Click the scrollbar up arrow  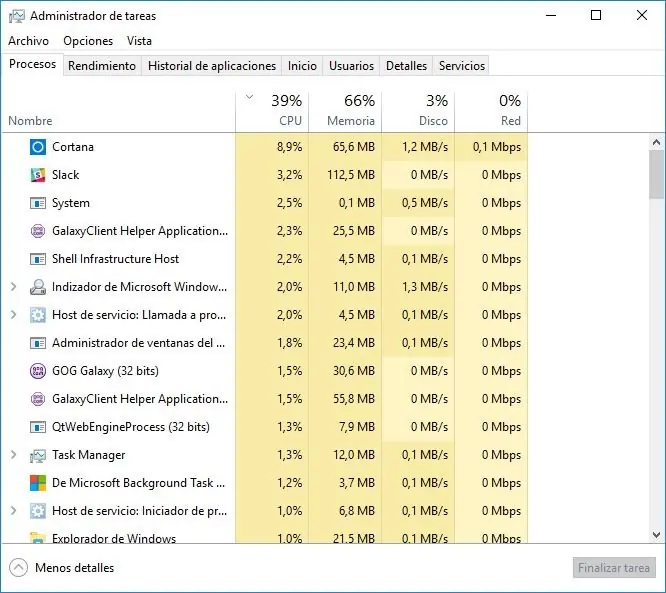[x=656, y=142]
